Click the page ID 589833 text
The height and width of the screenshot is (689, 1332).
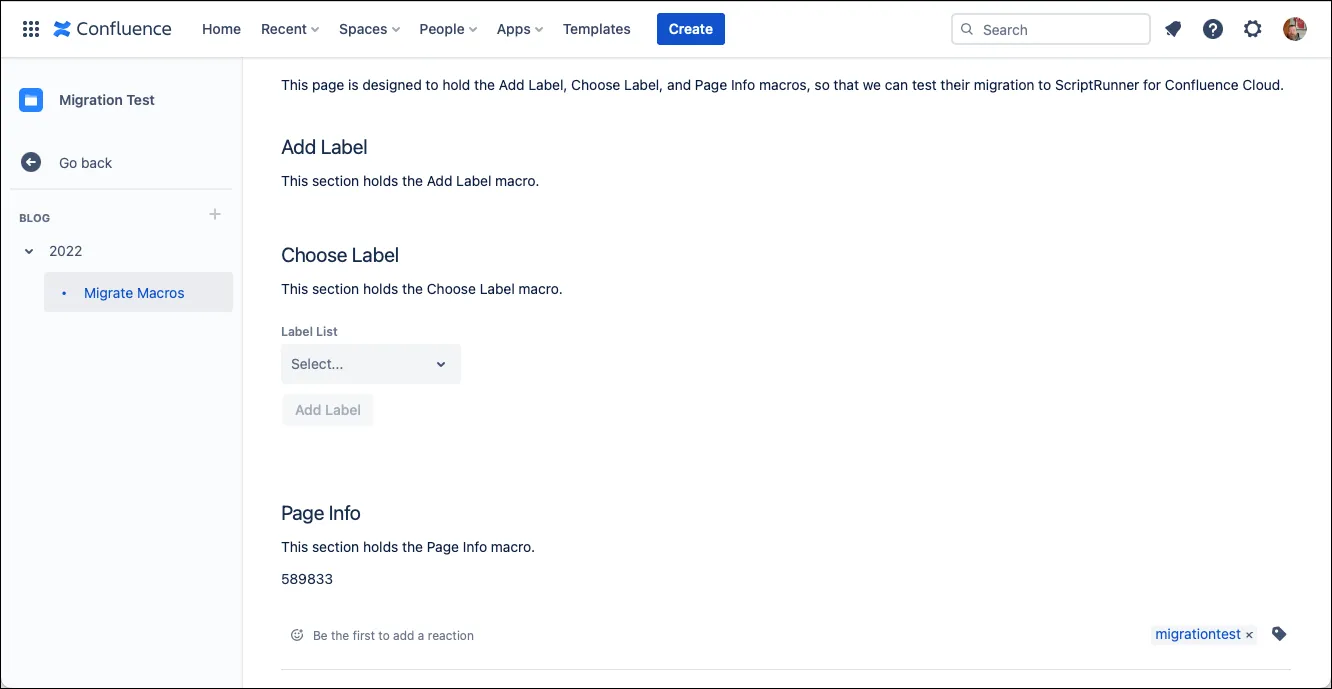click(x=307, y=579)
